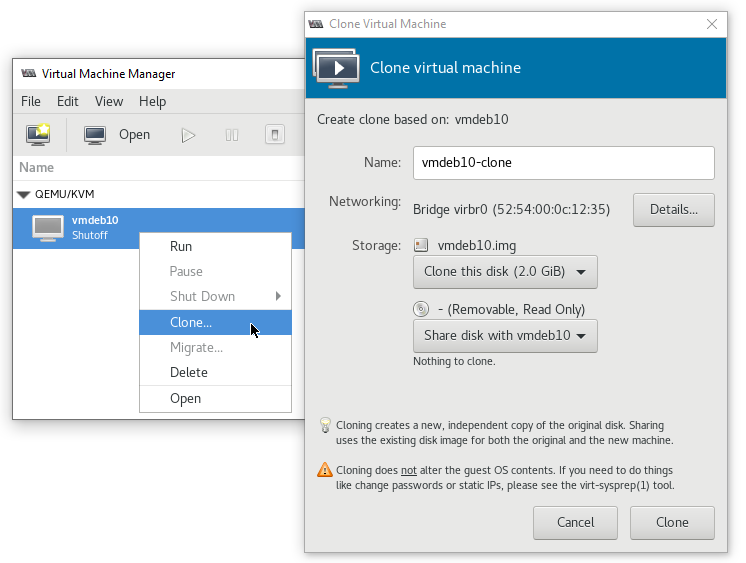Click the clone dialog header monitor icon
This screenshot has width=746, height=563.
point(336,68)
